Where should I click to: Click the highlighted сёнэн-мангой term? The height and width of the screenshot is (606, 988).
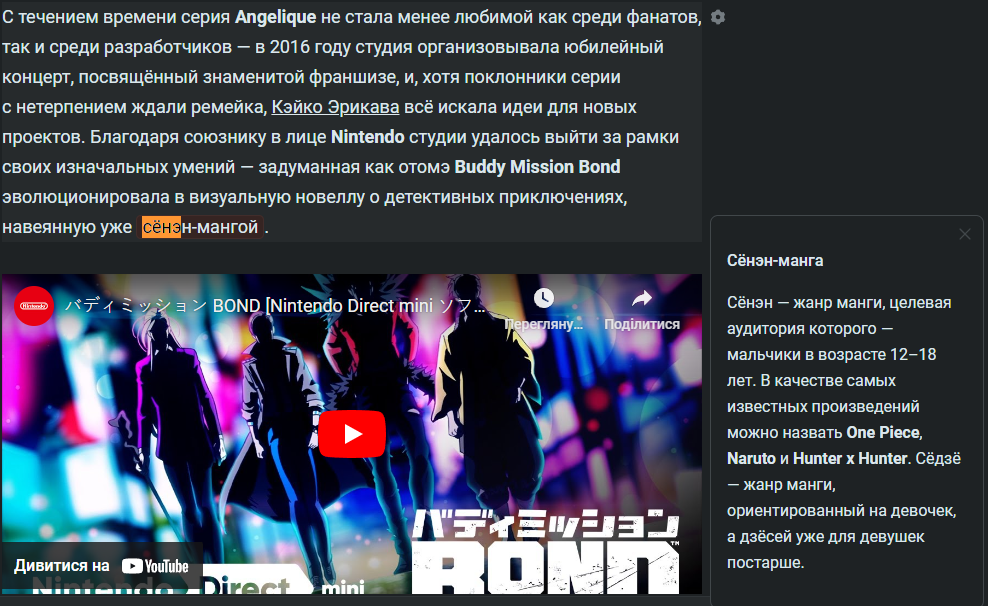pos(200,227)
